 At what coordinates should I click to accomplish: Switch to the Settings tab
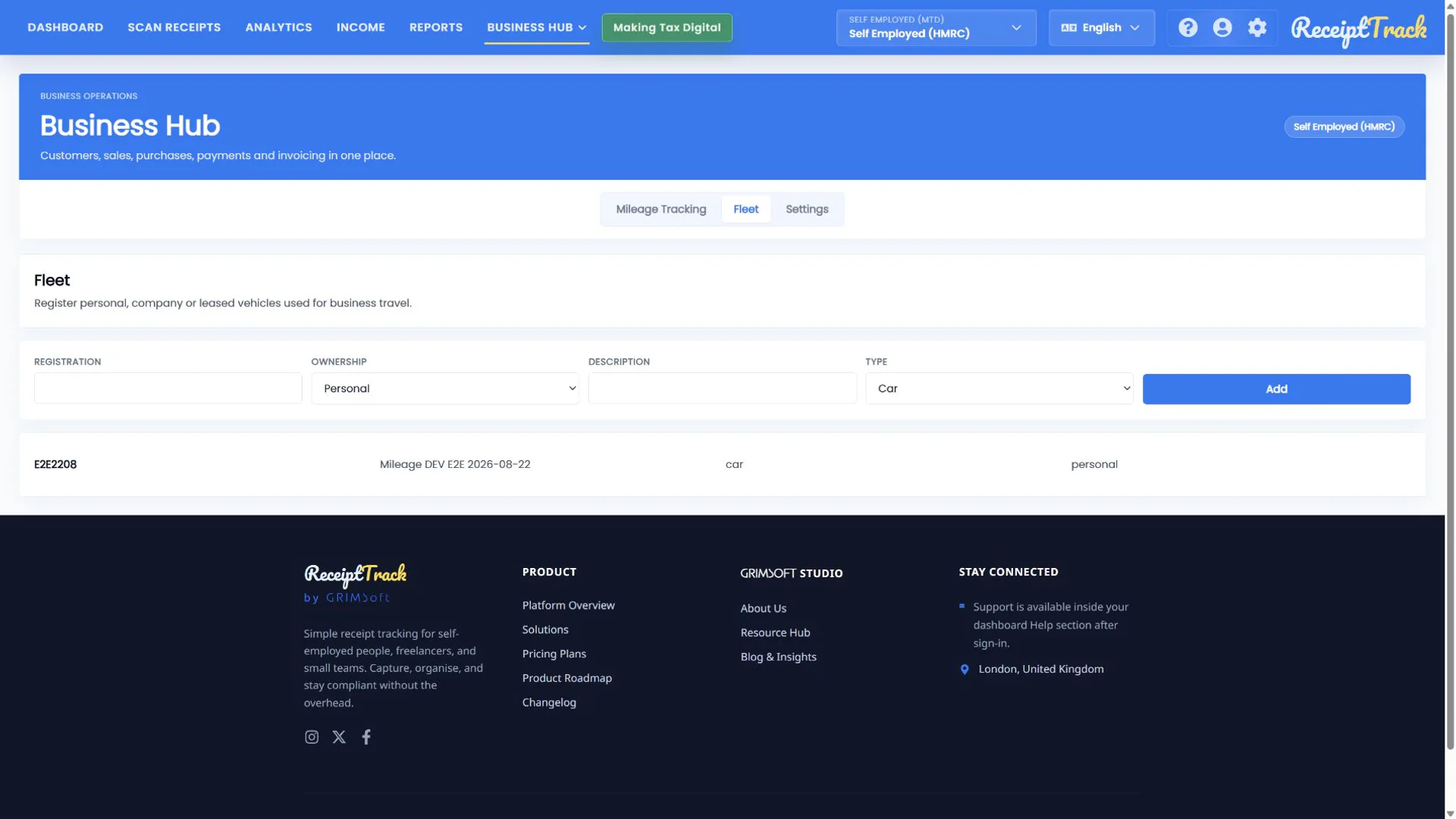tap(807, 209)
